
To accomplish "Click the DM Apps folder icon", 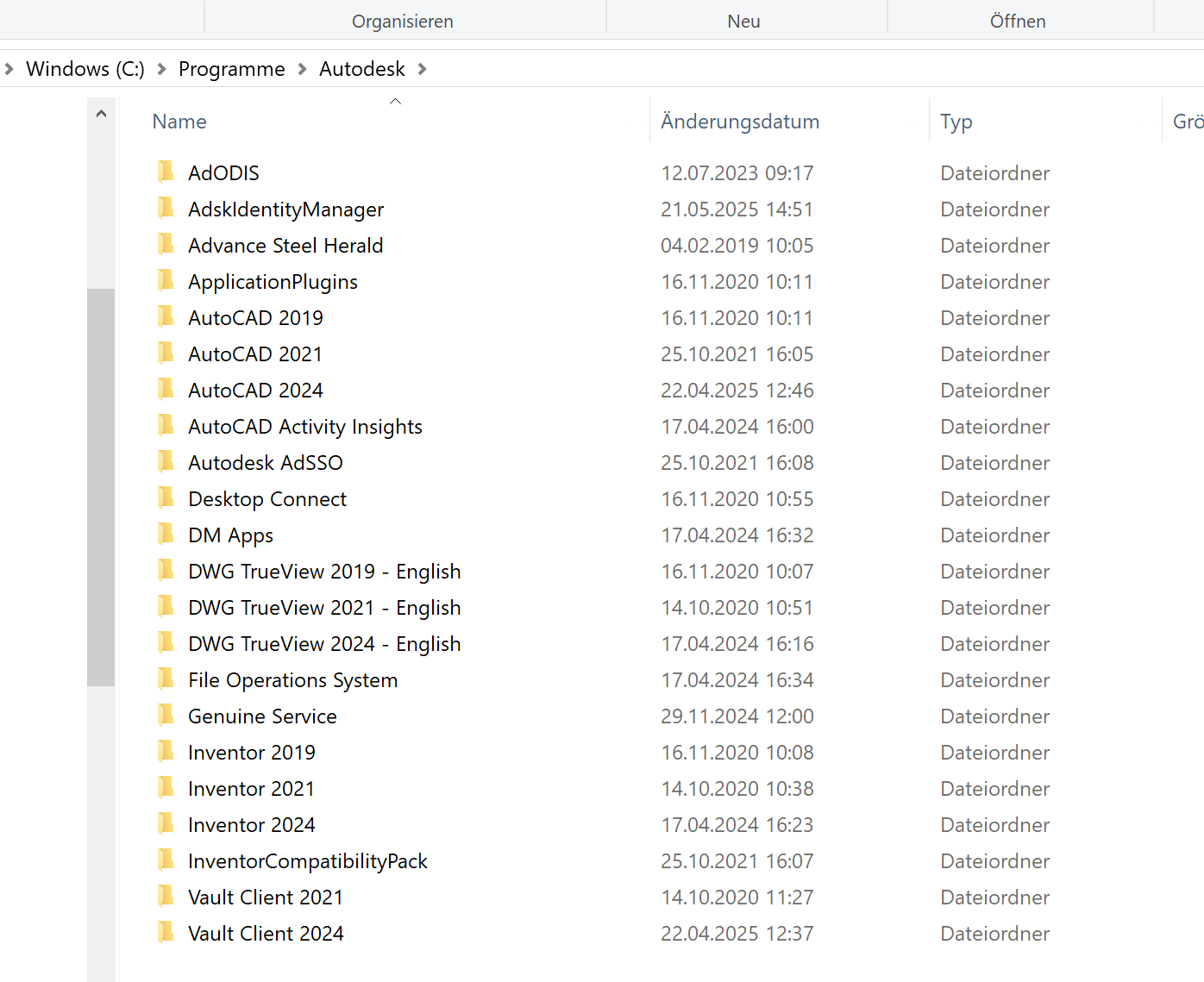I will 166,534.
